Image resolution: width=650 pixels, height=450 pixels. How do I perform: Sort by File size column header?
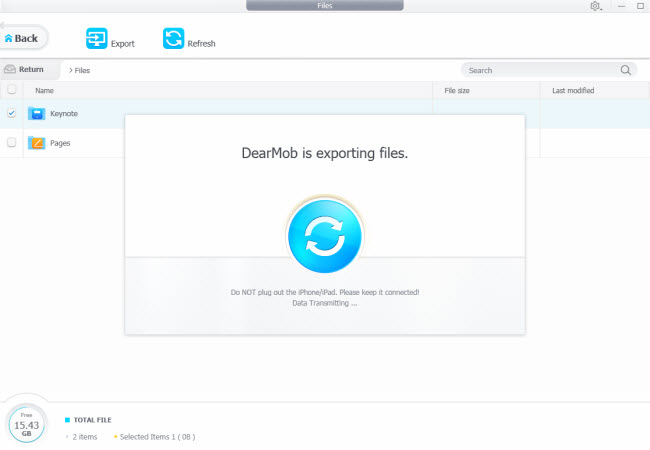coord(457,90)
